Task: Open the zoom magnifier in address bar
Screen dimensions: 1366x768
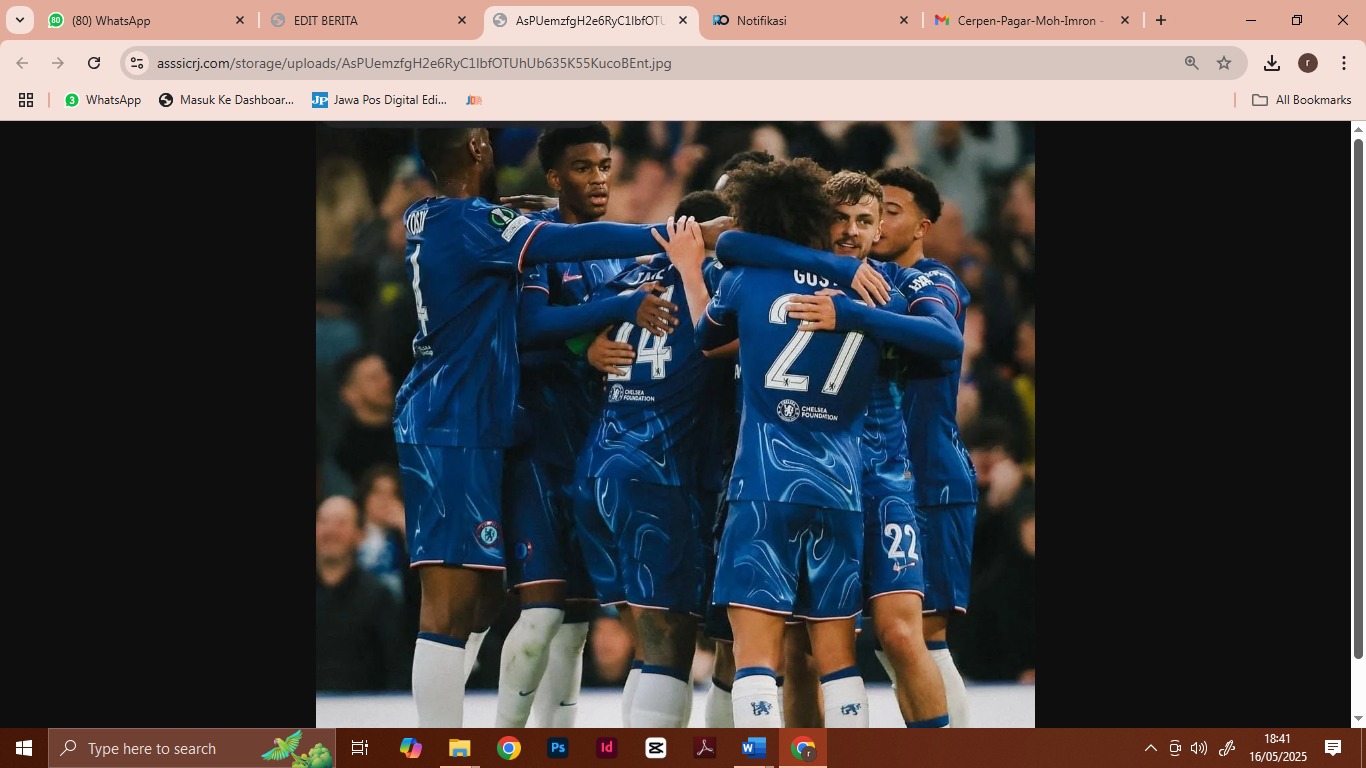Action: [x=1191, y=63]
